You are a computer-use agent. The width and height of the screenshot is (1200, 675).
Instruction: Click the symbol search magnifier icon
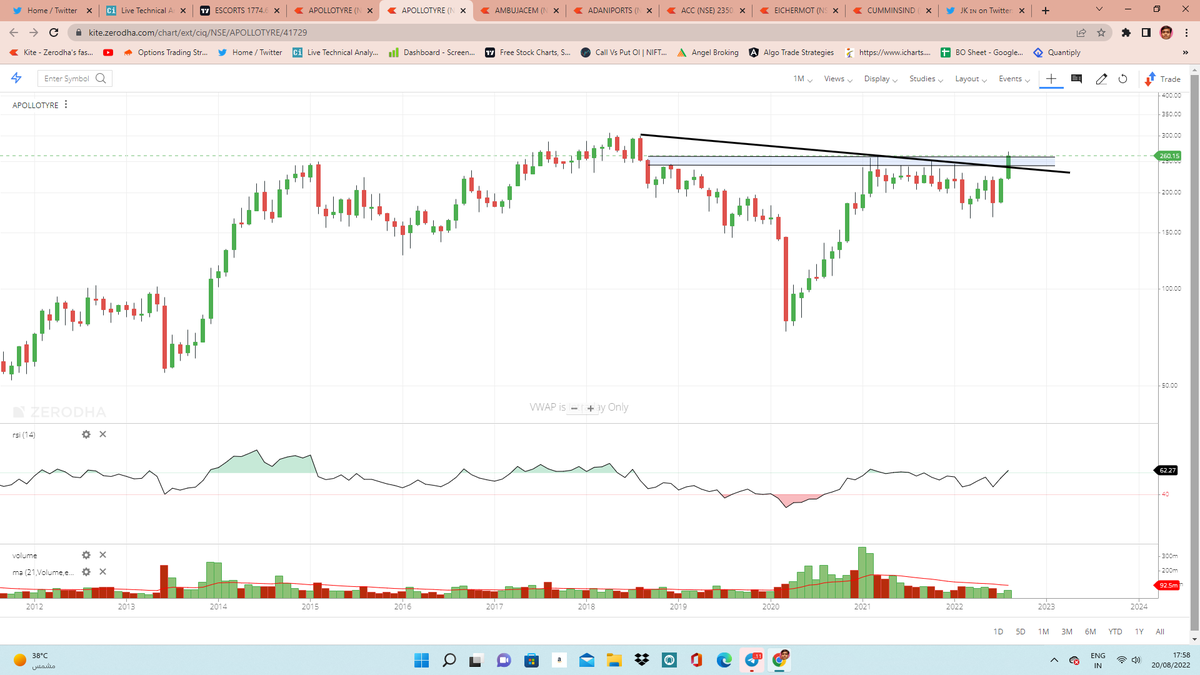[101, 78]
